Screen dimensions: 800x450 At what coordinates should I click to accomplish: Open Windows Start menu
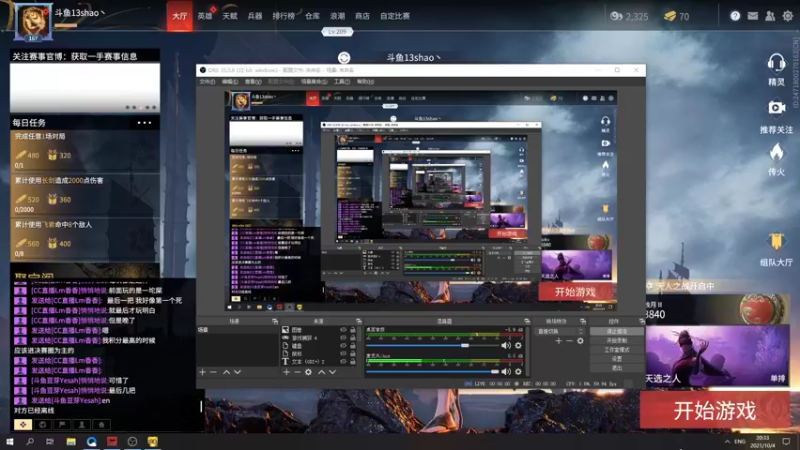tap(9, 441)
